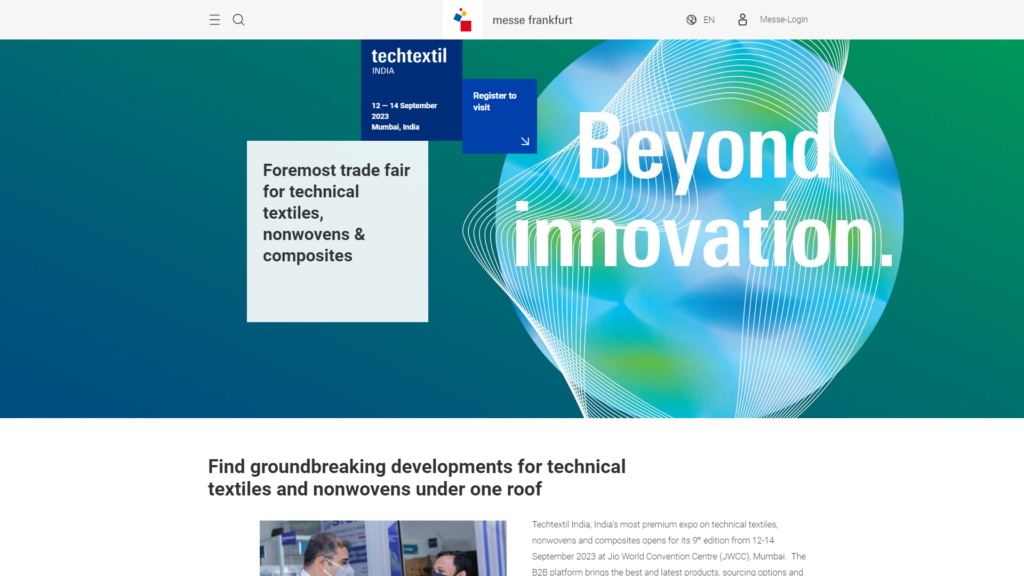1024x576 pixels.
Task: Click the user profile icon
Action: click(x=743, y=20)
